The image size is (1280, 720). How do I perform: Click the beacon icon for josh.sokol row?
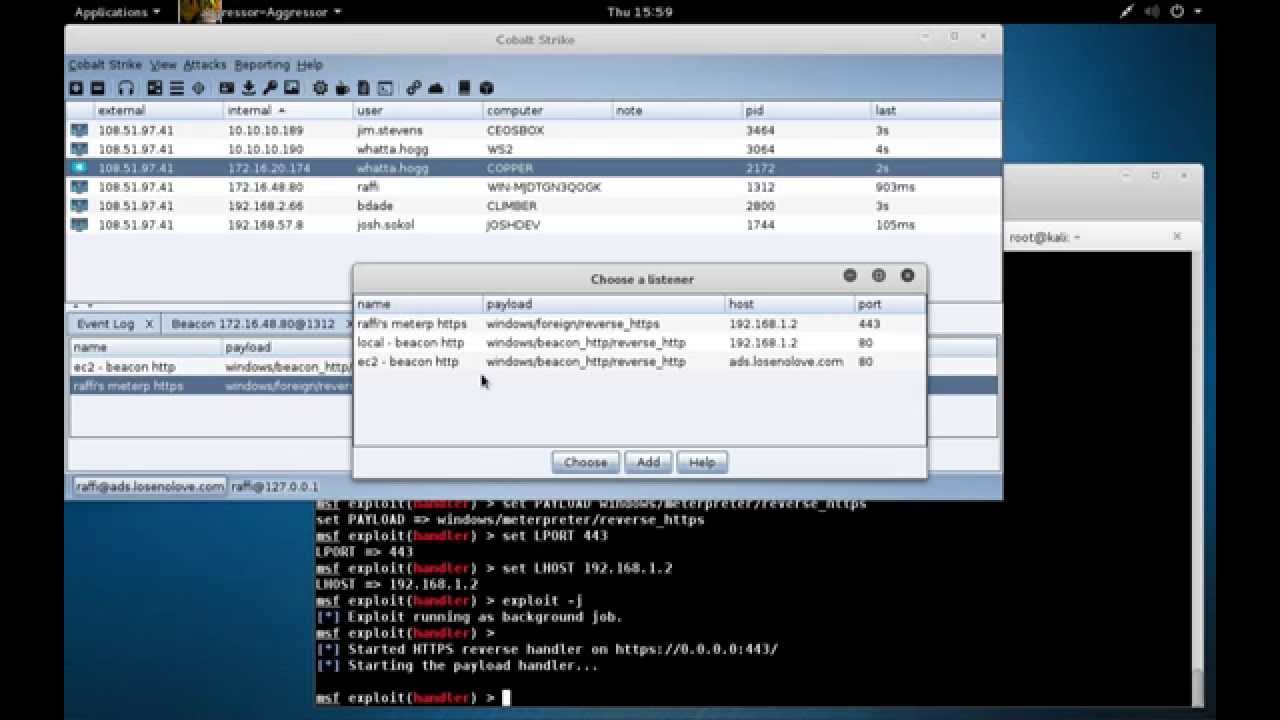tap(79, 225)
